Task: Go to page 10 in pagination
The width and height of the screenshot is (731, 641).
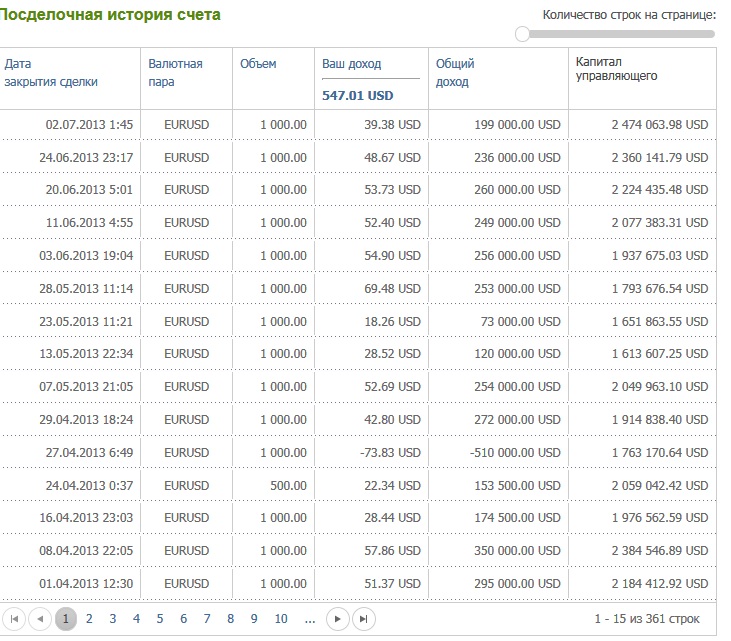Action: (281, 619)
